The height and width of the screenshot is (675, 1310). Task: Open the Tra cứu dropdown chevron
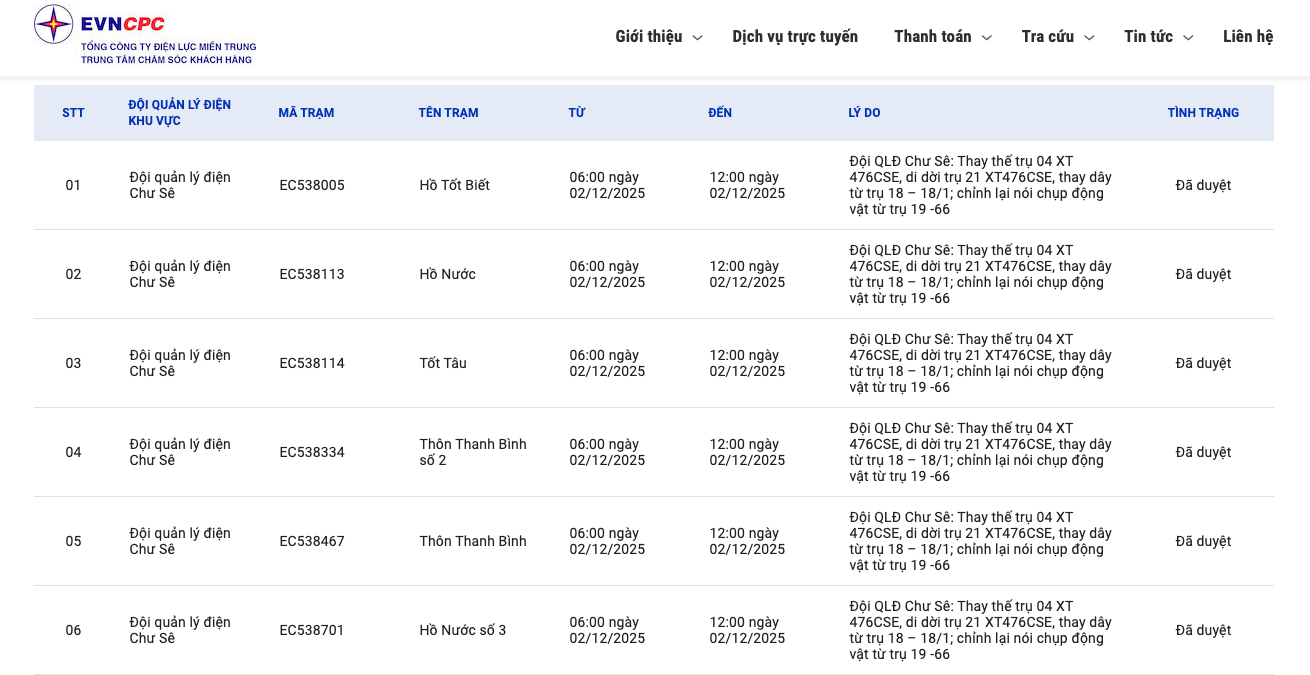(x=1090, y=38)
